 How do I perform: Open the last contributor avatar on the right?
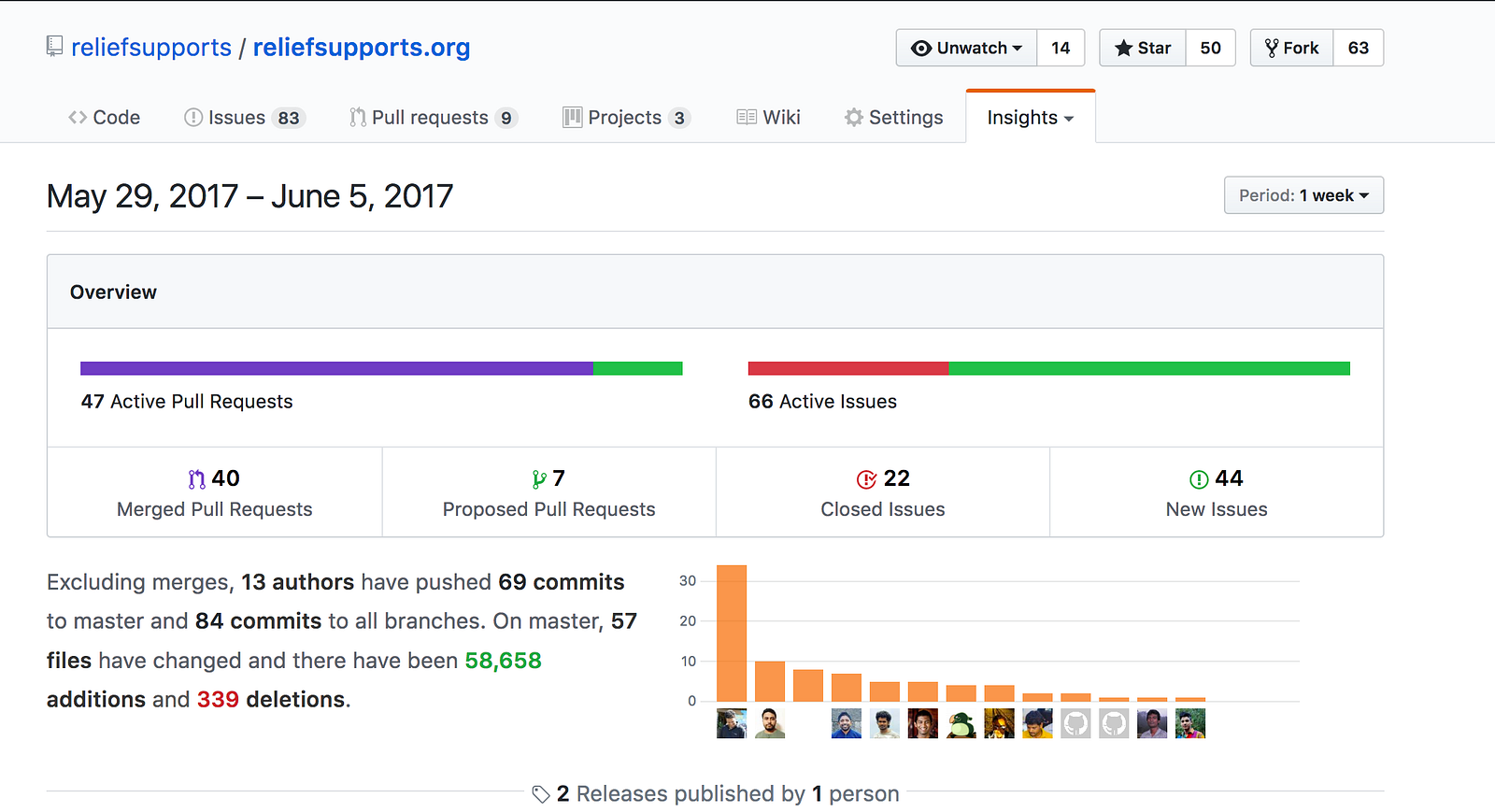tap(1190, 723)
